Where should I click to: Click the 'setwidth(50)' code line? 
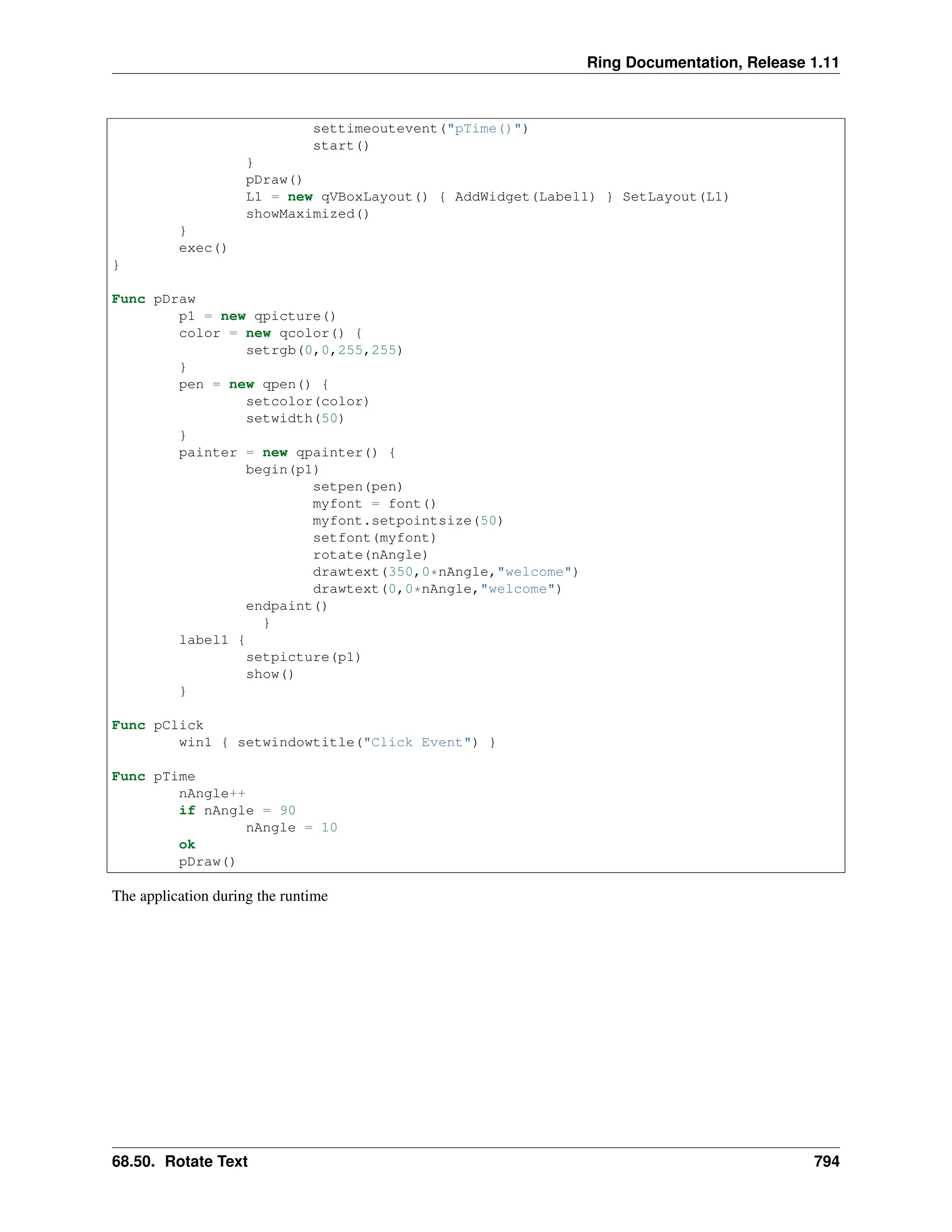click(x=294, y=418)
